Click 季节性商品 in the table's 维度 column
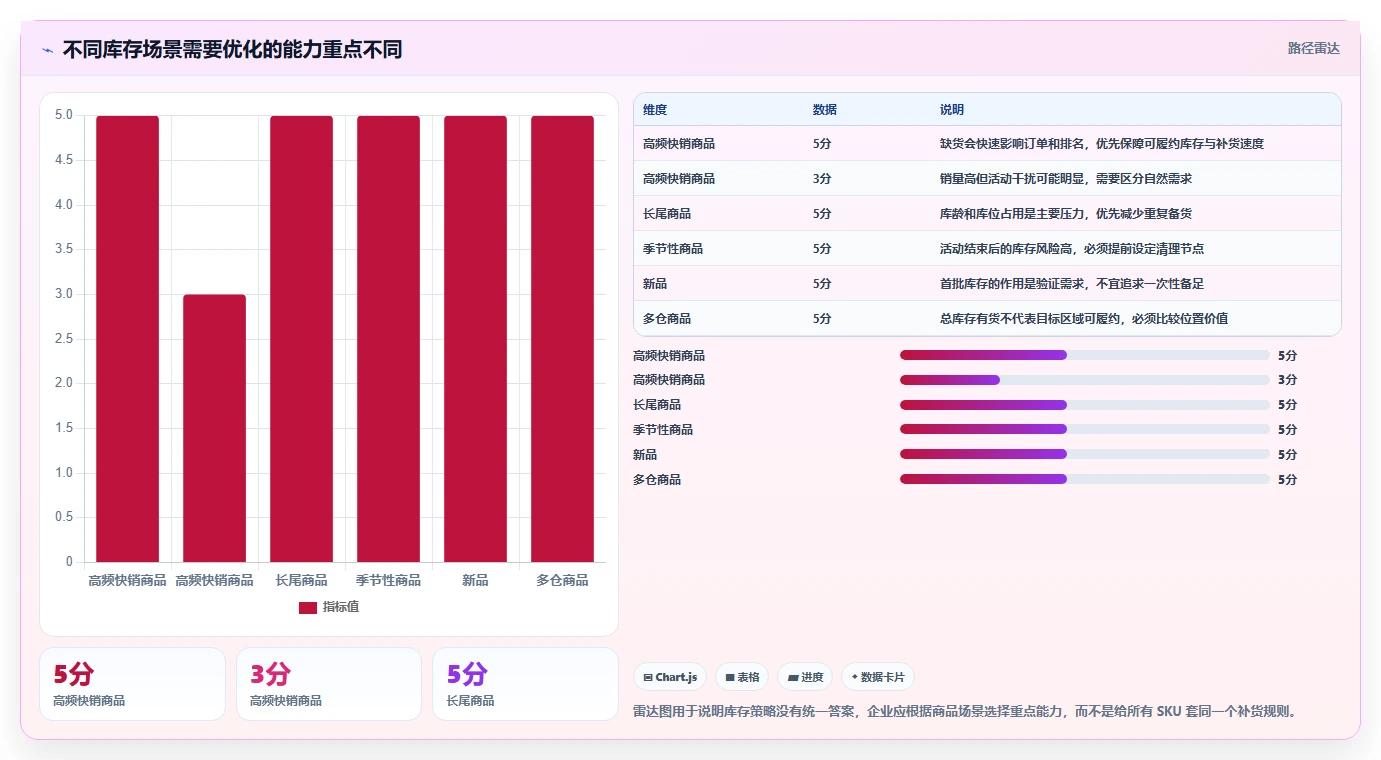The image size is (1381, 760). coord(673,249)
